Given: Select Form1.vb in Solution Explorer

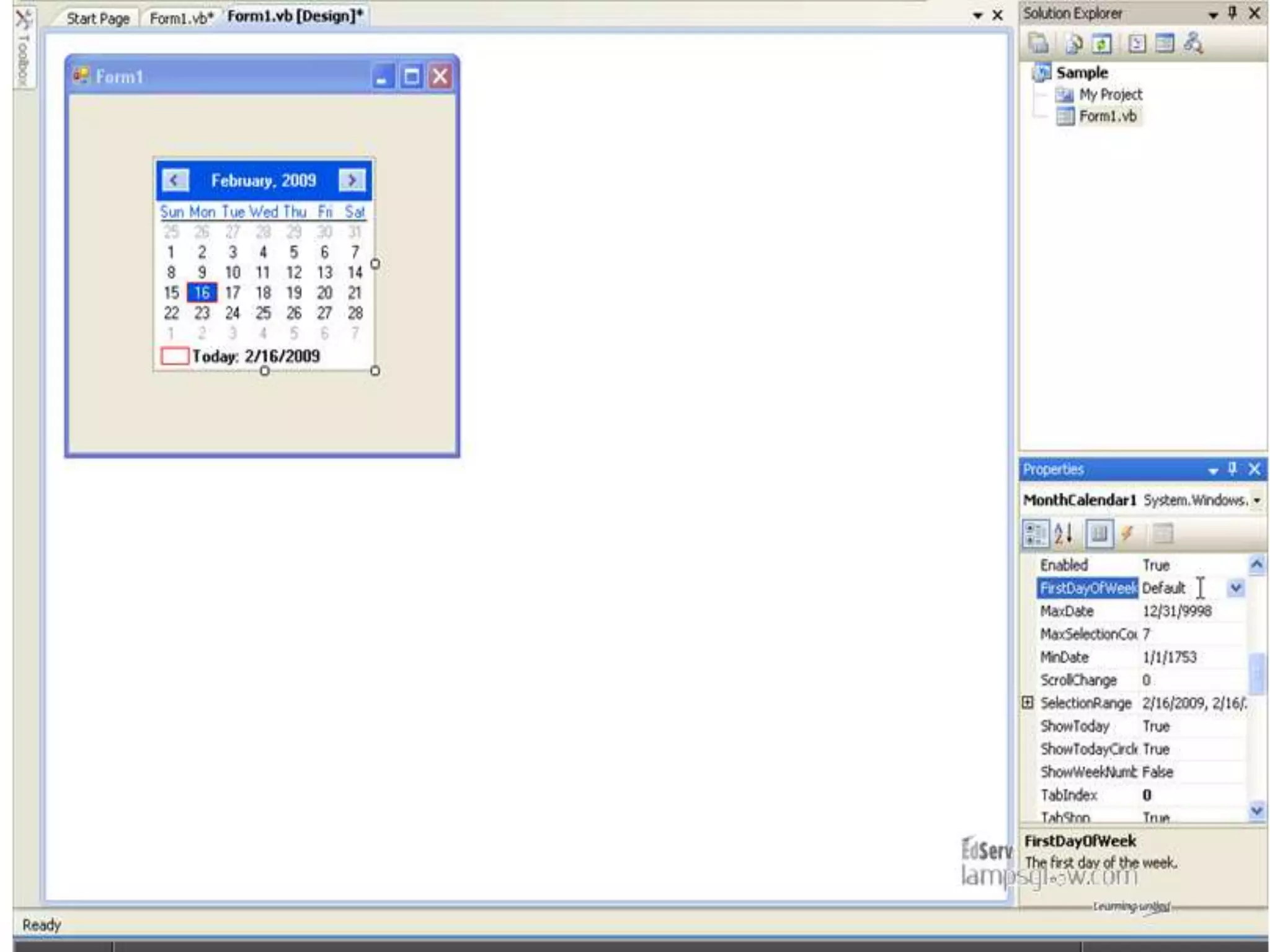Looking at the screenshot, I should point(1108,116).
